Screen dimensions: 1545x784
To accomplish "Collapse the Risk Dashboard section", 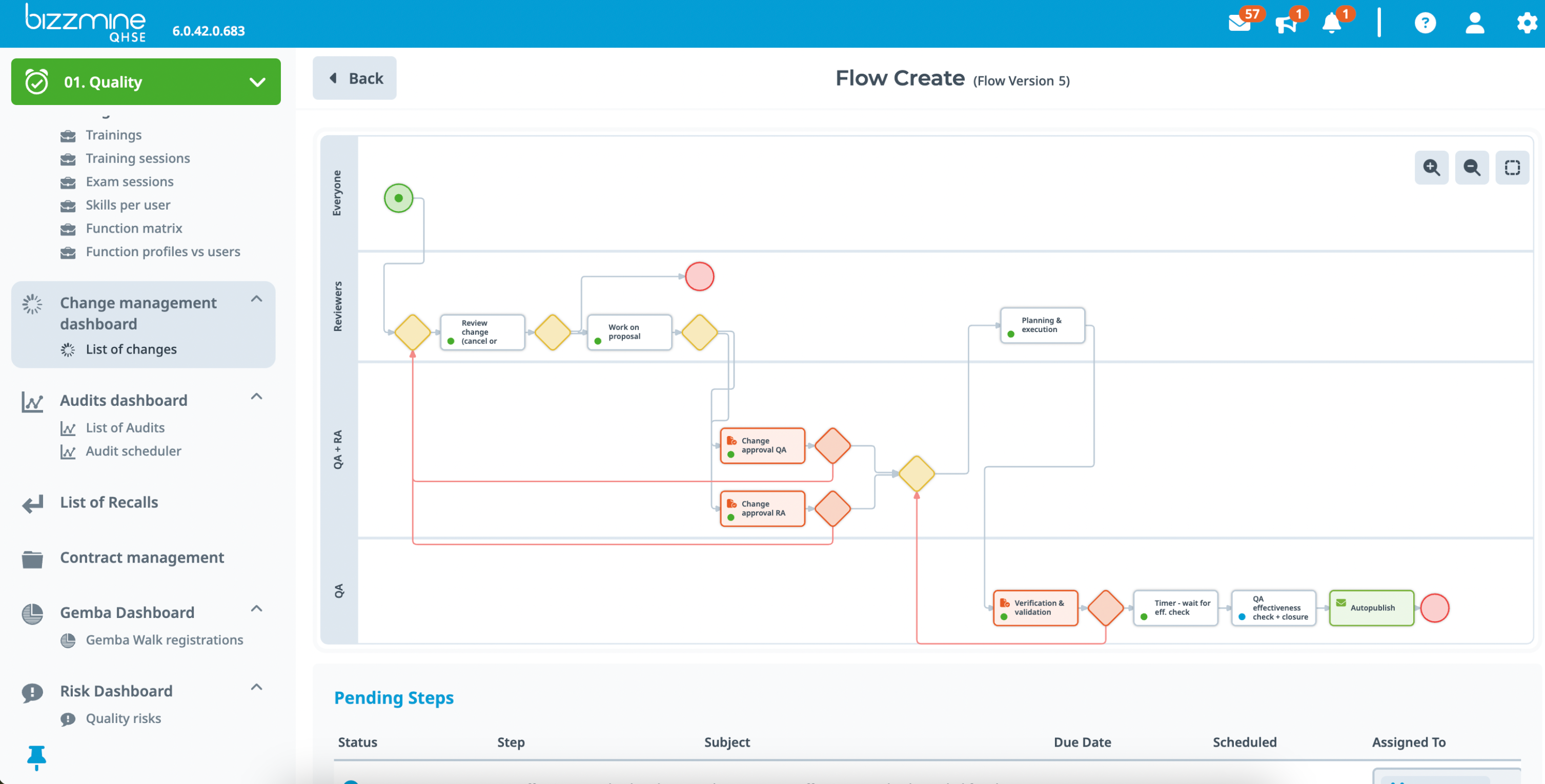I will click(x=257, y=687).
